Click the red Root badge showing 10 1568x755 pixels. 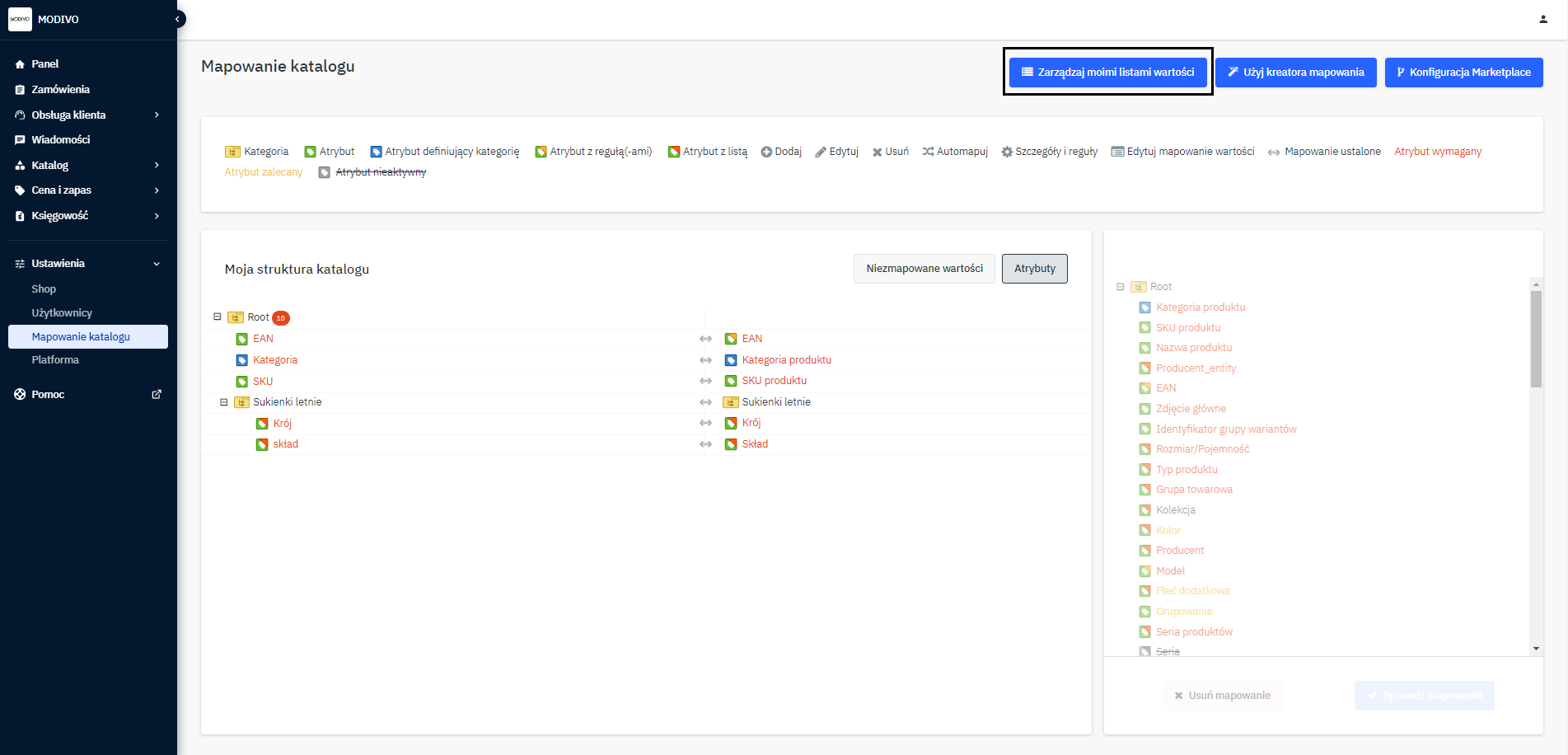click(281, 318)
